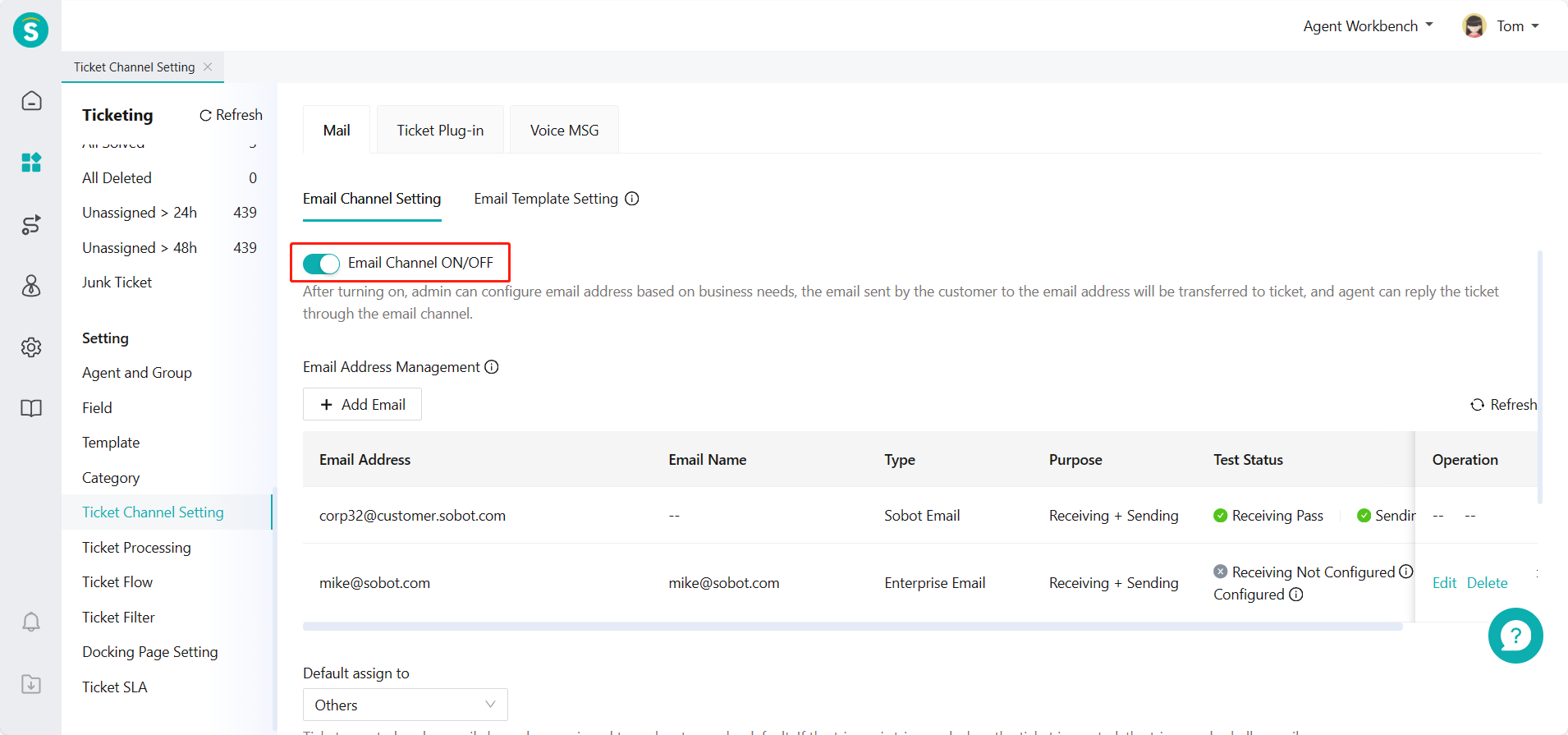
Task: Open the agent/customer sidebar icon
Action: pyautogui.click(x=31, y=286)
